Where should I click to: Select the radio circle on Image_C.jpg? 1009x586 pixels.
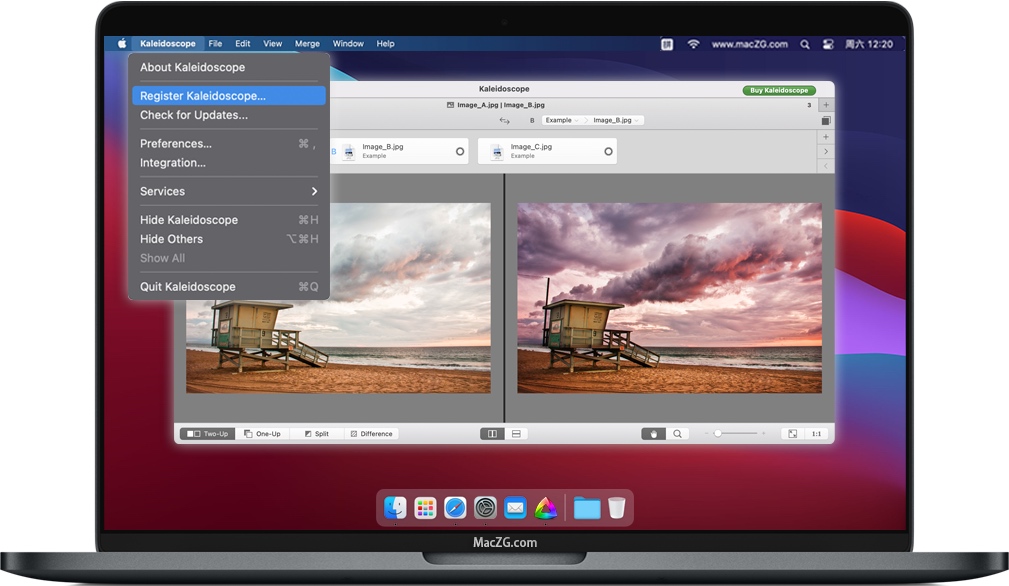[x=608, y=152]
